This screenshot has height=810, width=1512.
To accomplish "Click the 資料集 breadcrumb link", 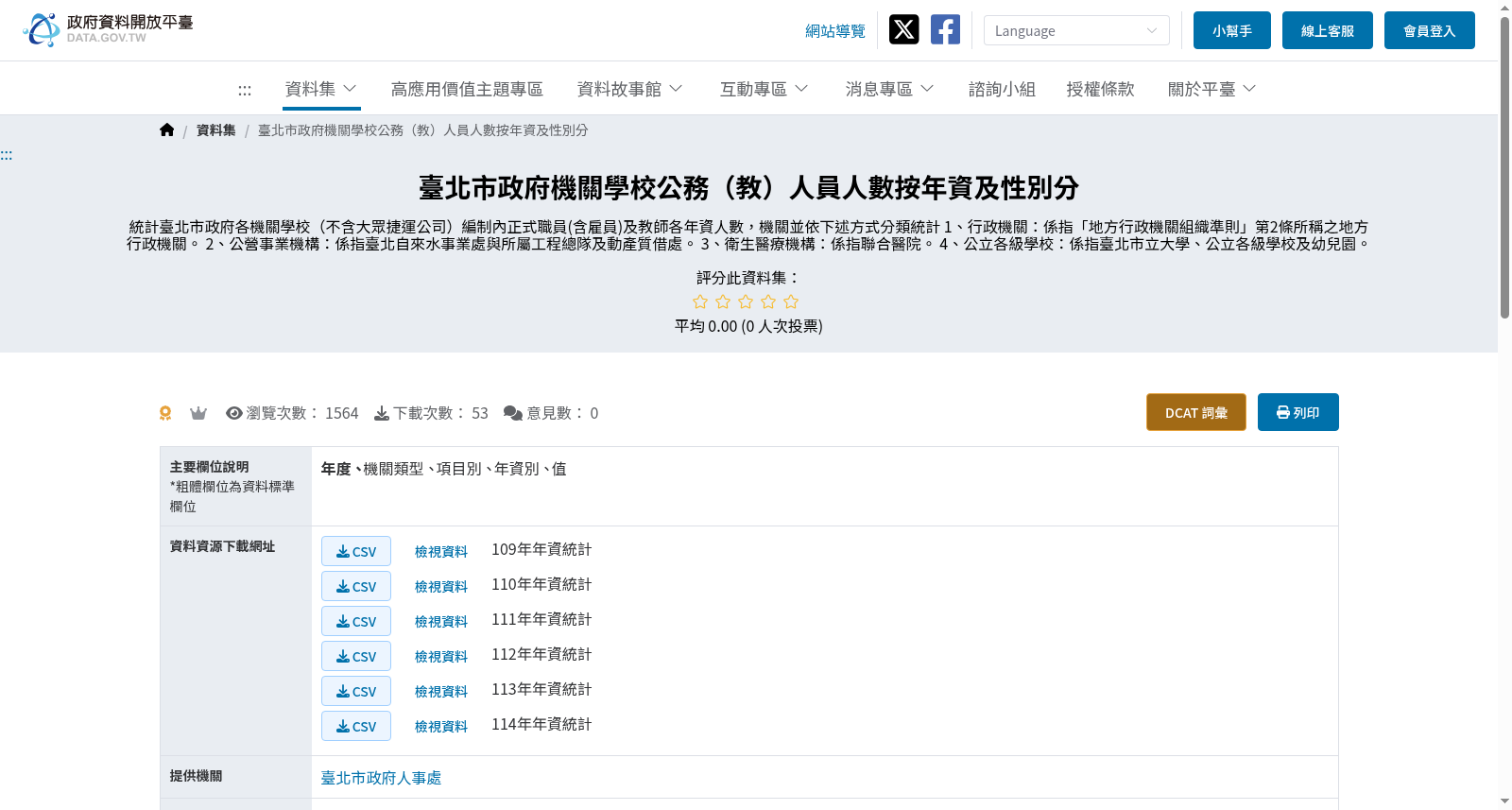I will (215, 130).
